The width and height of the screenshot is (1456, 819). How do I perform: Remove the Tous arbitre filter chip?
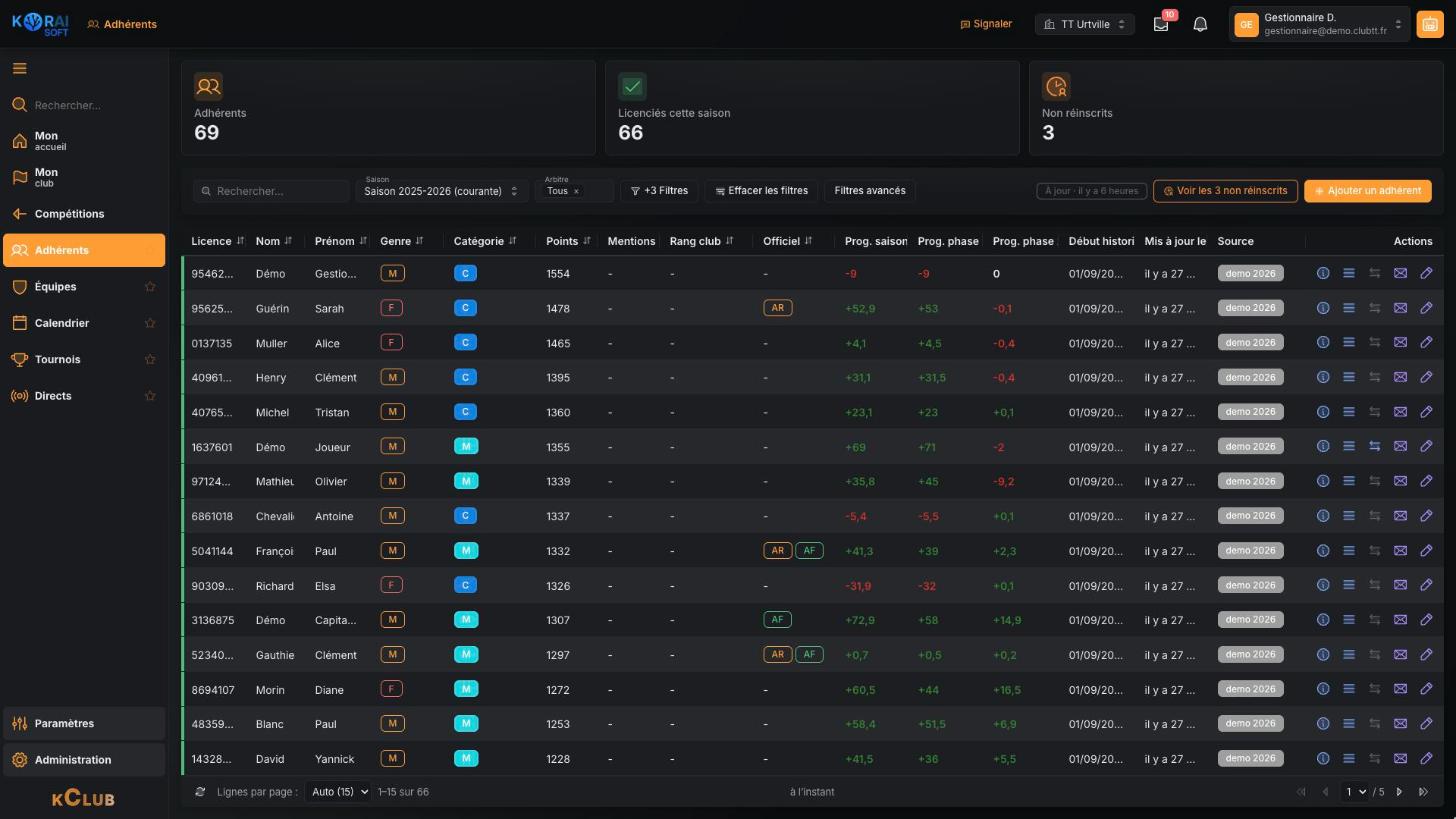(x=576, y=191)
